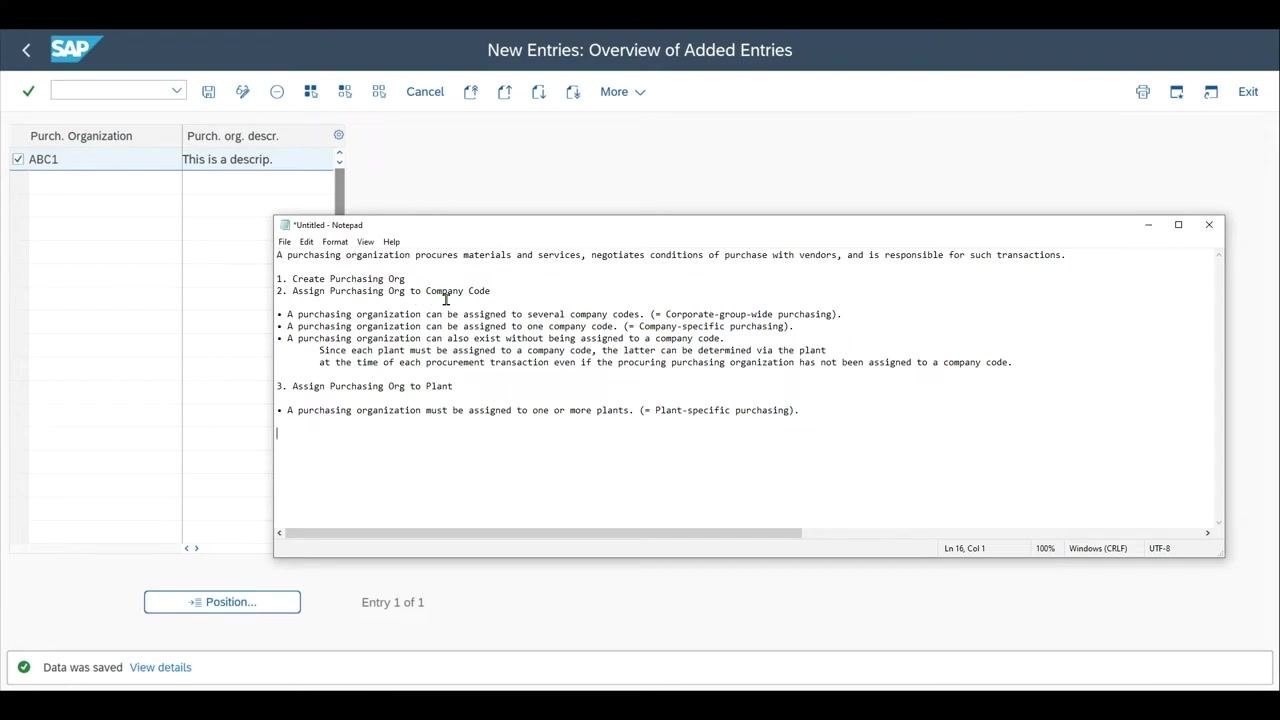Expand the More menu
This screenshot has height=720, width=1280.
[622, 91]
